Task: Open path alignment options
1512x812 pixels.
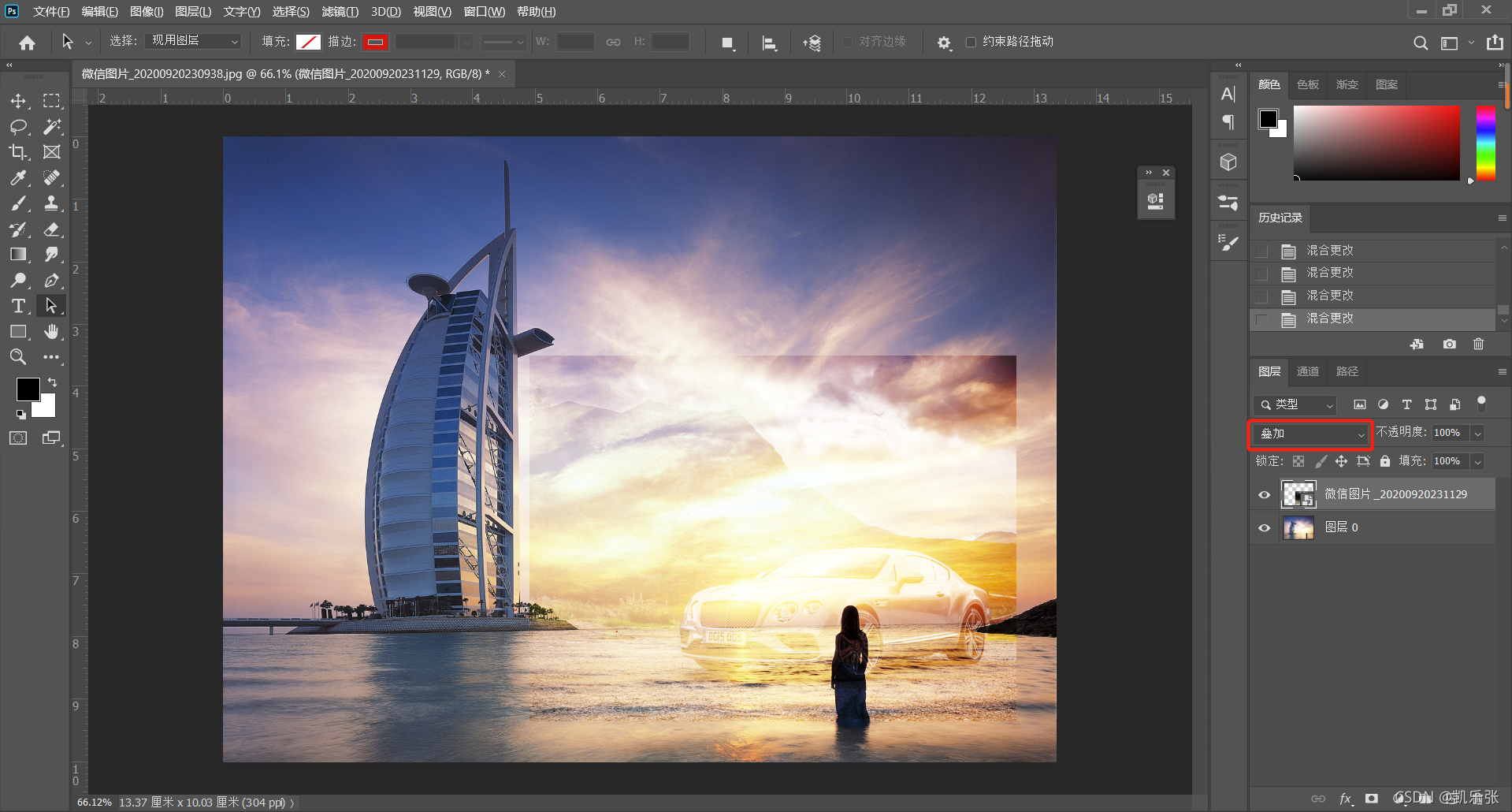Action: click(x=770, y=43)
